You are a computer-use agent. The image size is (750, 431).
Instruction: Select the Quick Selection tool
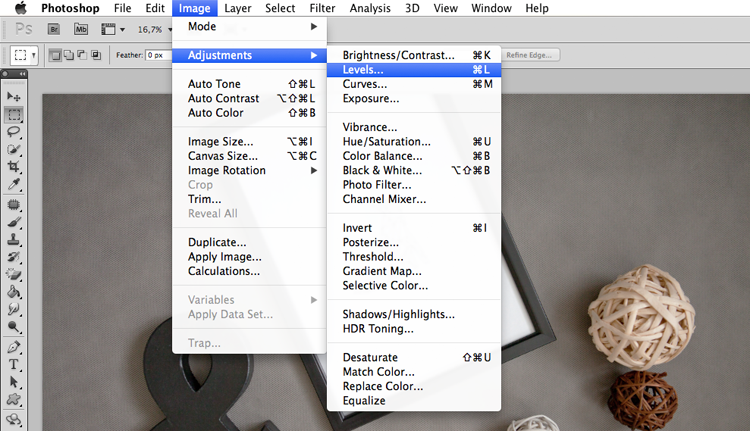pos(14,149)
